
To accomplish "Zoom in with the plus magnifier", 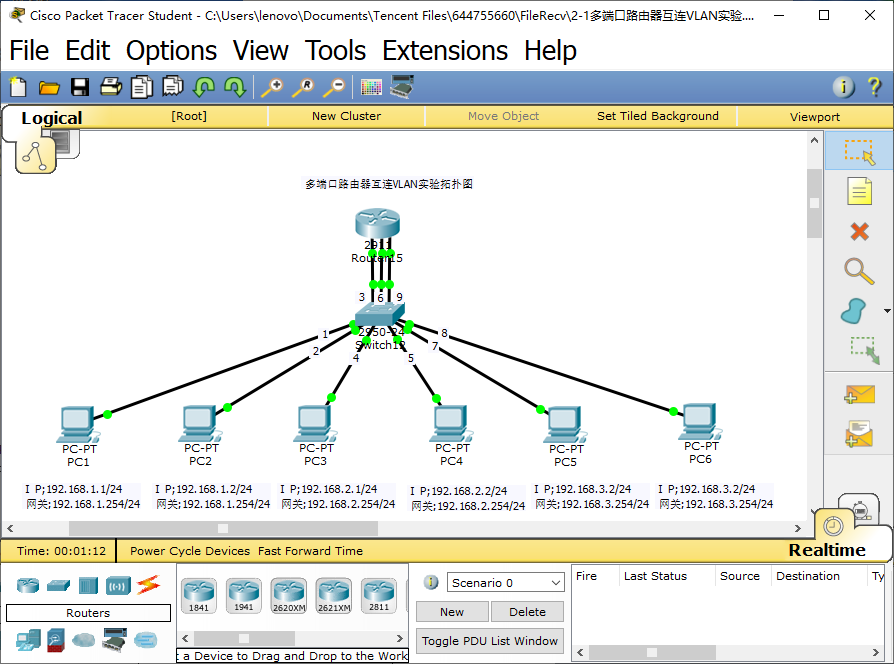I will [x=272, y=87].
